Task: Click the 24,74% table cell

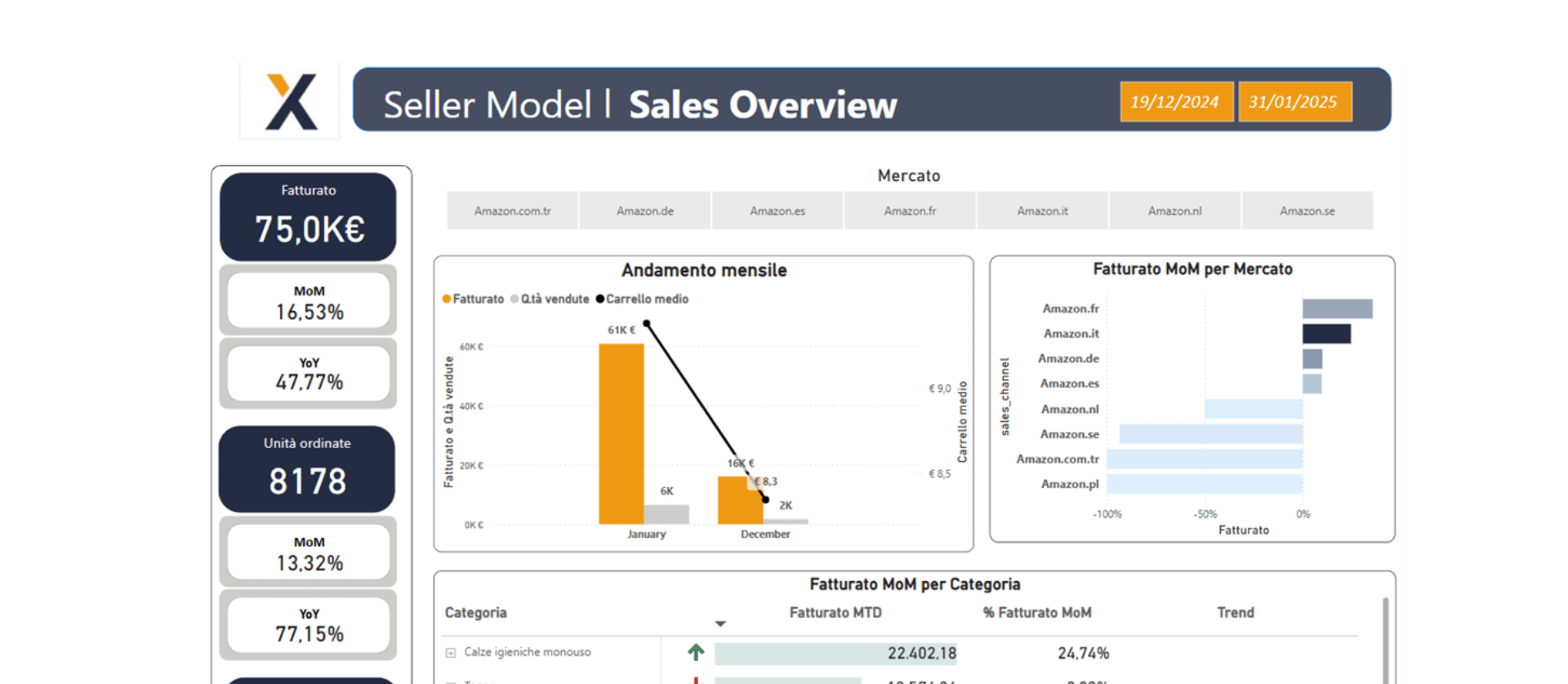Action: point(1083,653)
